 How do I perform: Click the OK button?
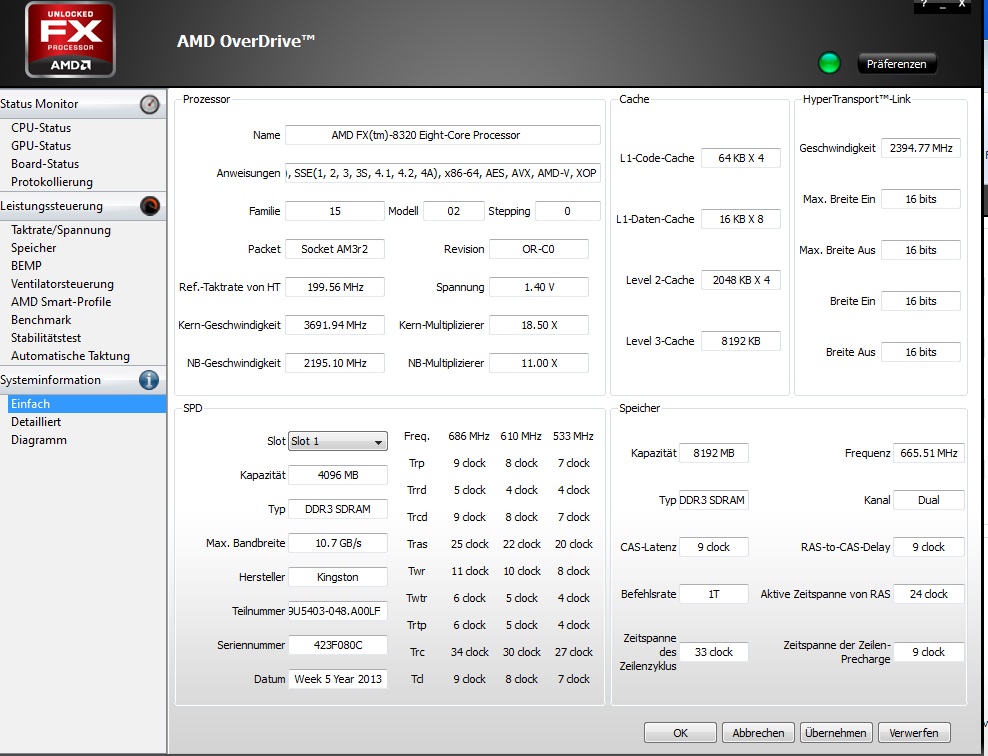[681, 733]
